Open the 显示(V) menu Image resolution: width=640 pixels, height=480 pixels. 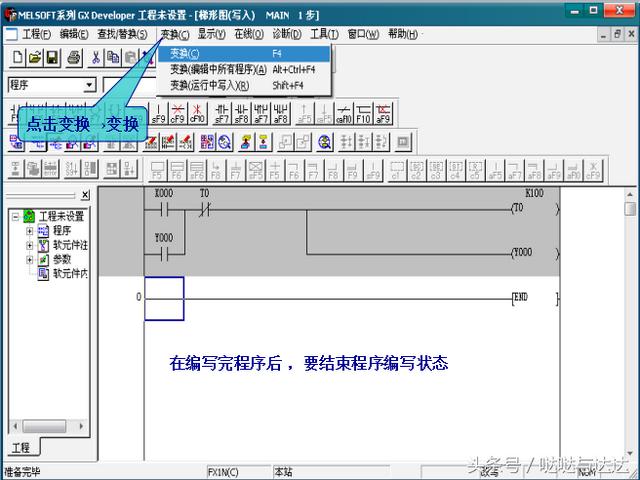coord(211,34)
